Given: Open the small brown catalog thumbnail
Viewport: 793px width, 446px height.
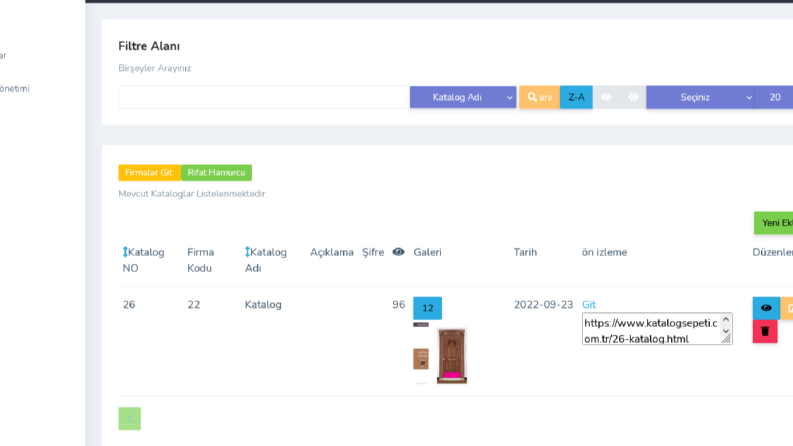Looking at the screenshot, I should 421,359.
